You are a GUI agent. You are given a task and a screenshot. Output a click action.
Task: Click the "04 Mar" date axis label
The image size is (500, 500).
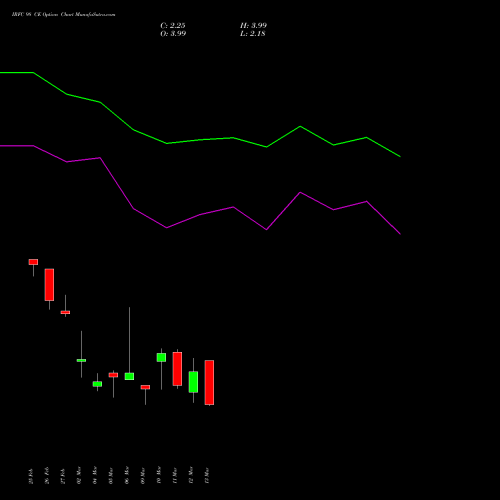pos(95,475)
